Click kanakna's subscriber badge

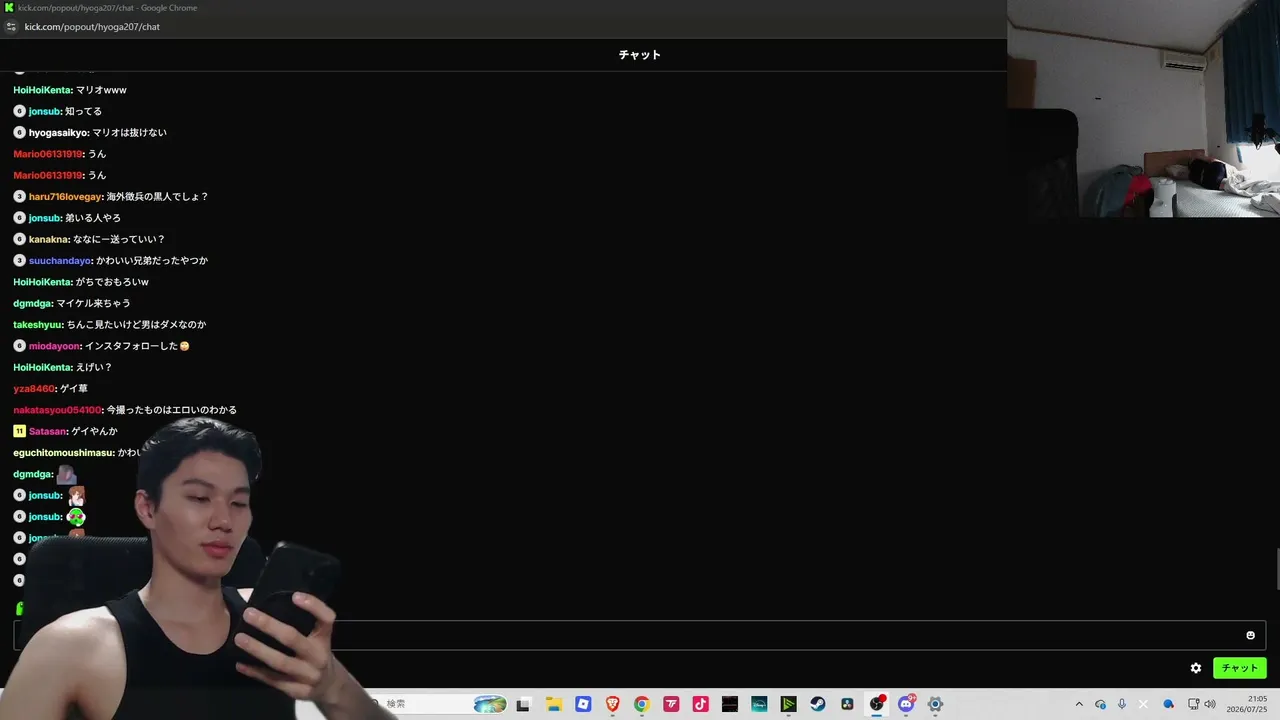[19, 240]
